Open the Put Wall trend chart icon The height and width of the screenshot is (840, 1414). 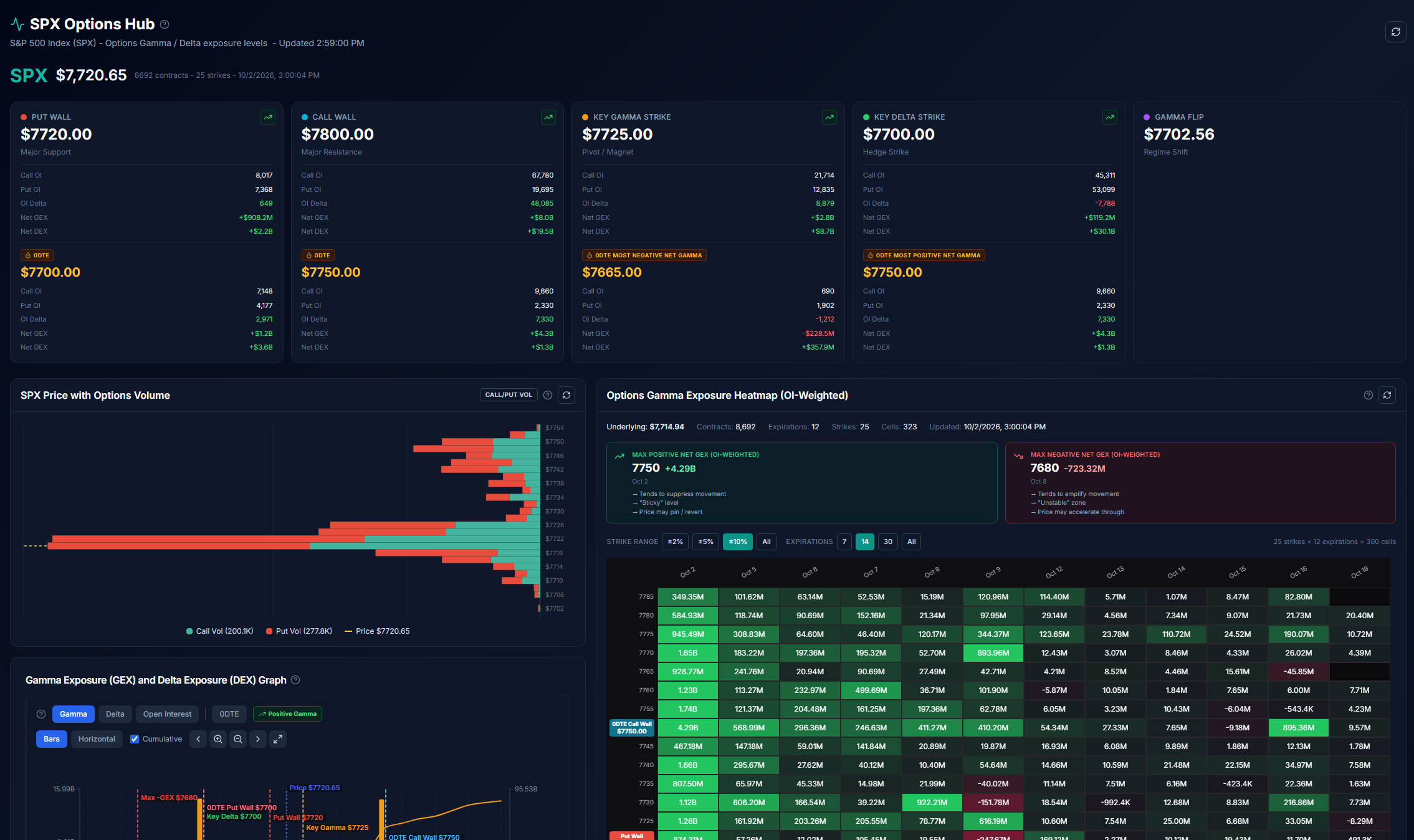[x=268, y=117]
